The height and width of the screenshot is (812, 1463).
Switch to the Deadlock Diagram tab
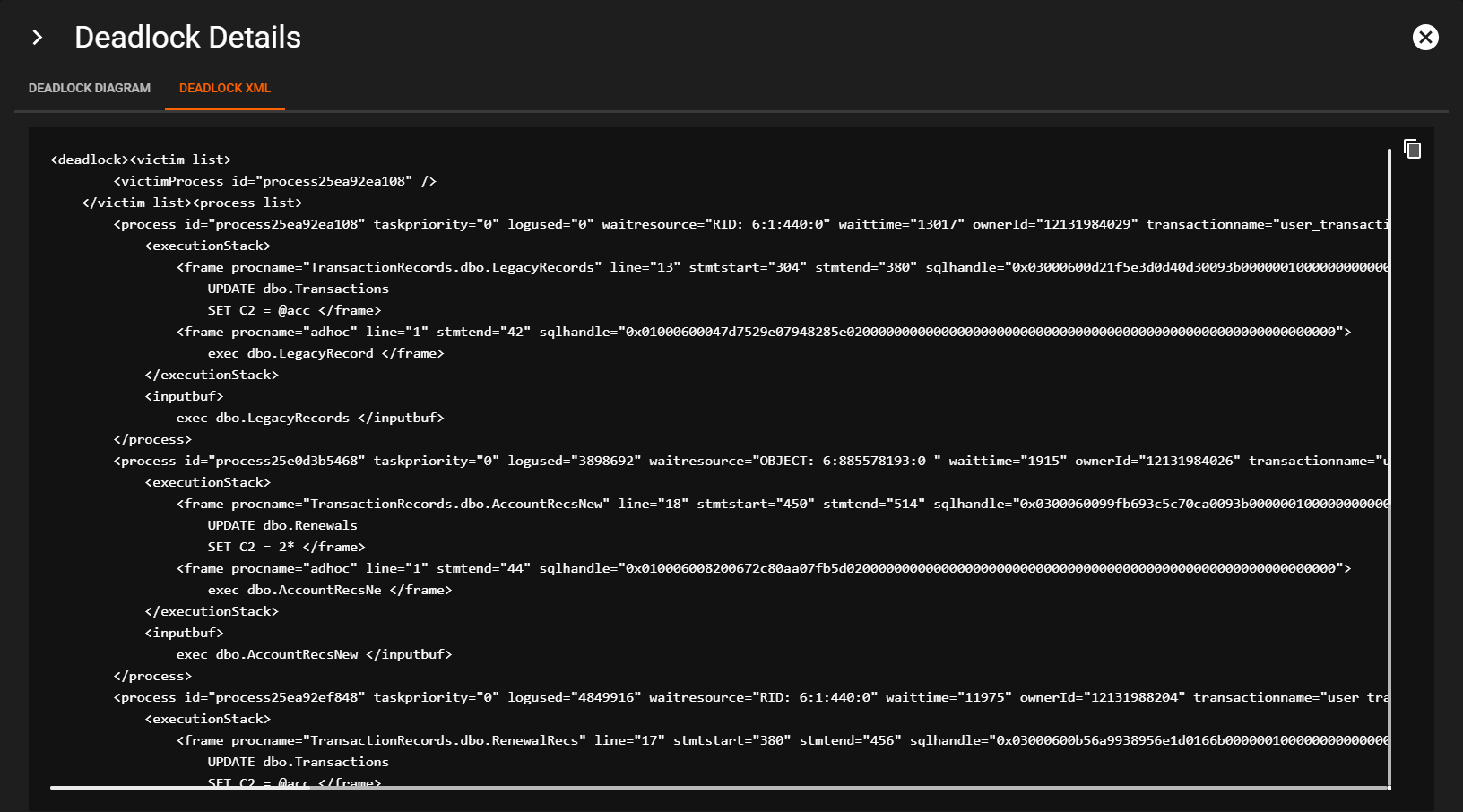pos(90,88)
